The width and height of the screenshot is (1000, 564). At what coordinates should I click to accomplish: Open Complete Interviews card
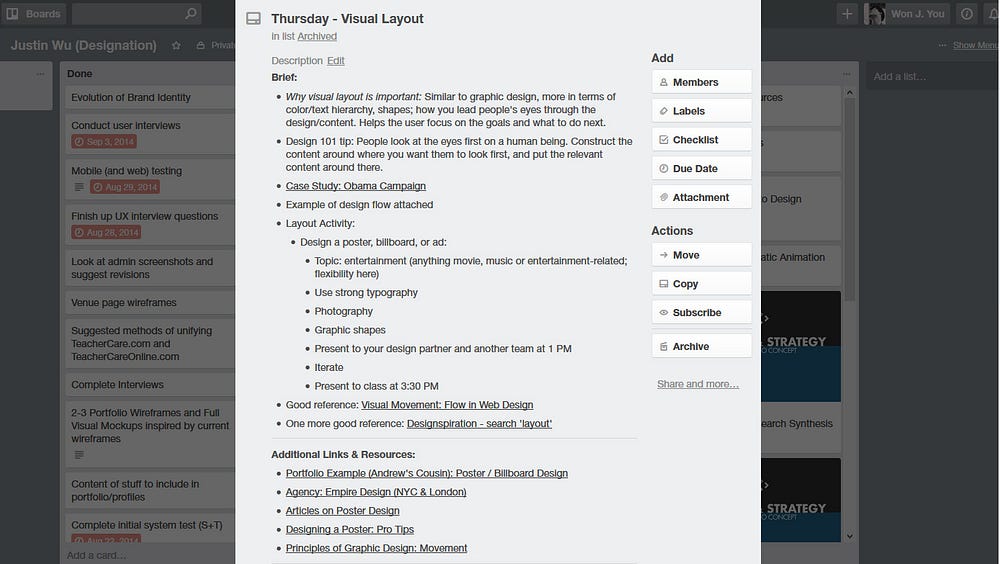(150, 385)
